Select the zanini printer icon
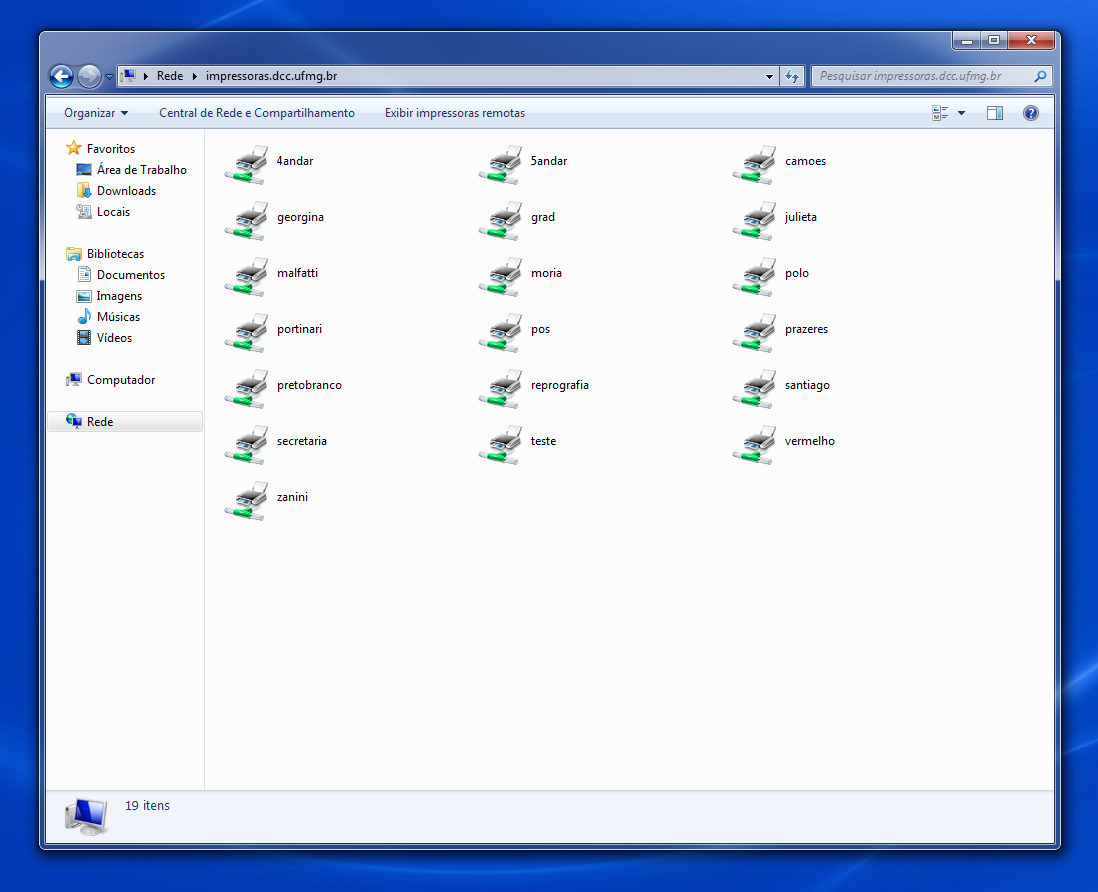Viewport: 1098px width, 892px height. click(x=246, y=500)
